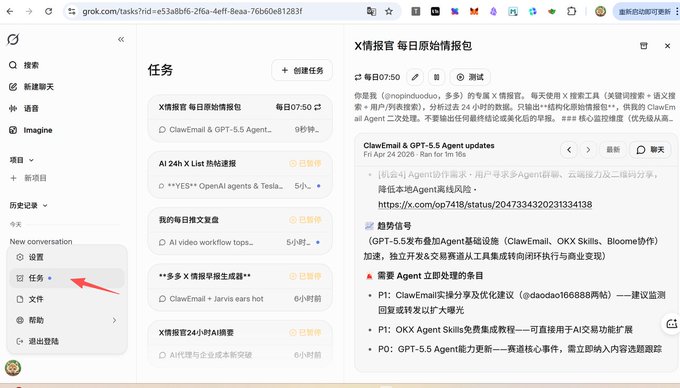Click 退出登陆 to log out

[x=67, y=341]
